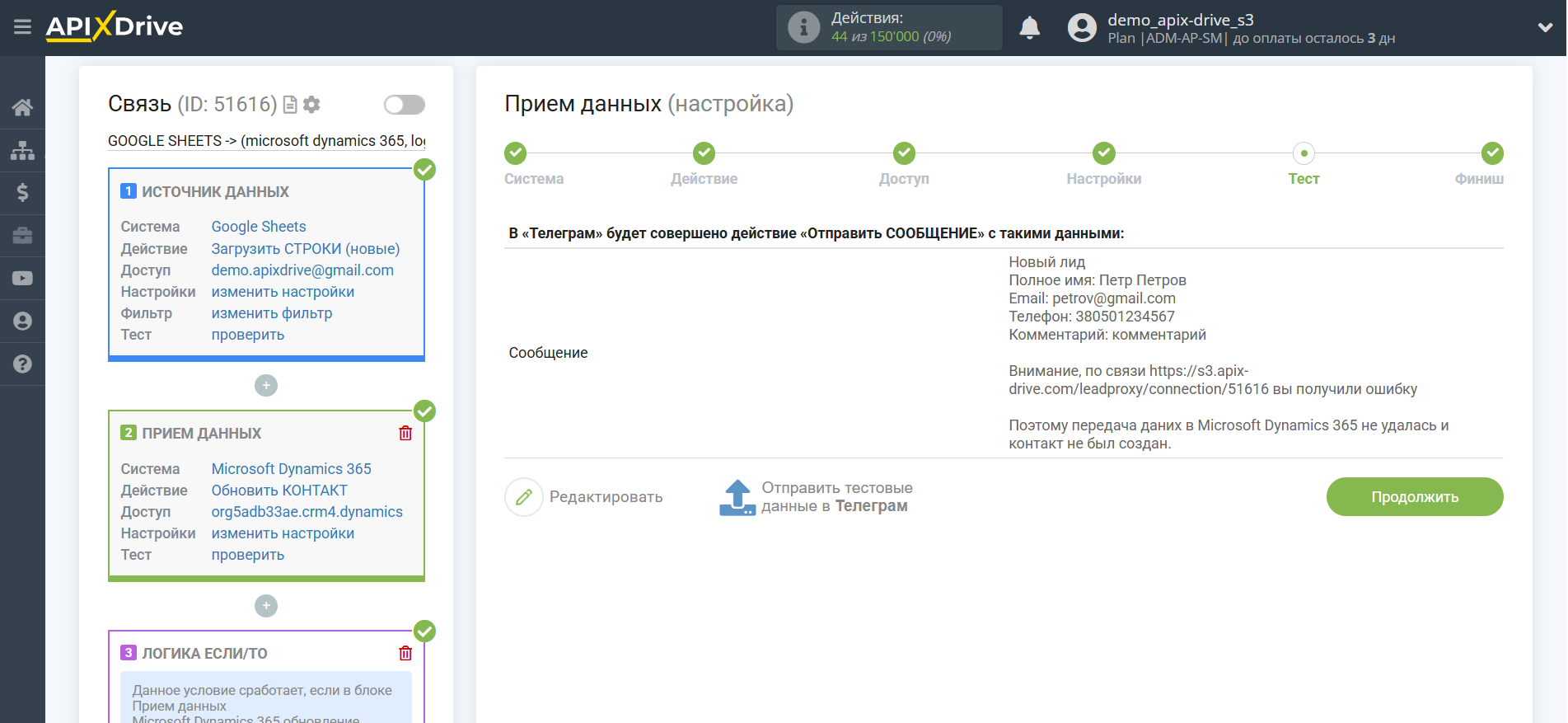The width and height of the screenshot is (1568, 723).
Task: Open notifications bell
Action: pos(1029,28)
